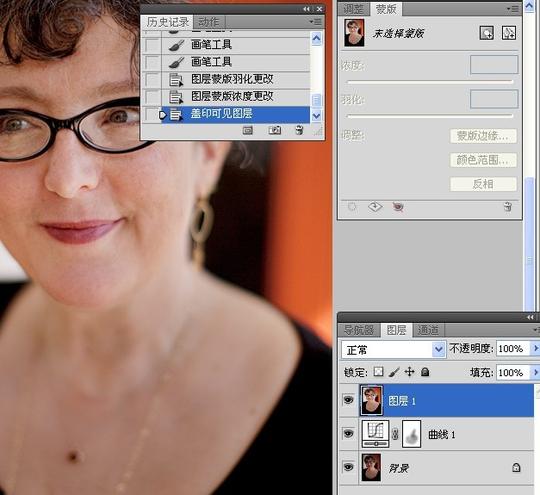Click the mask thumbnail in Masks panel

(354, 33)
